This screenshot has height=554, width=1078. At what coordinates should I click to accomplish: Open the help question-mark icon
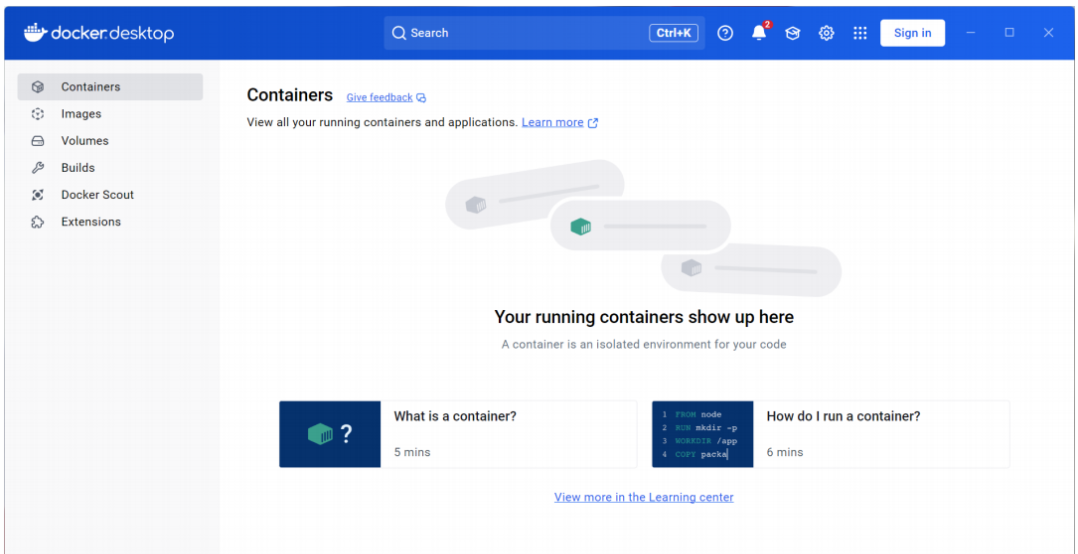725,33
